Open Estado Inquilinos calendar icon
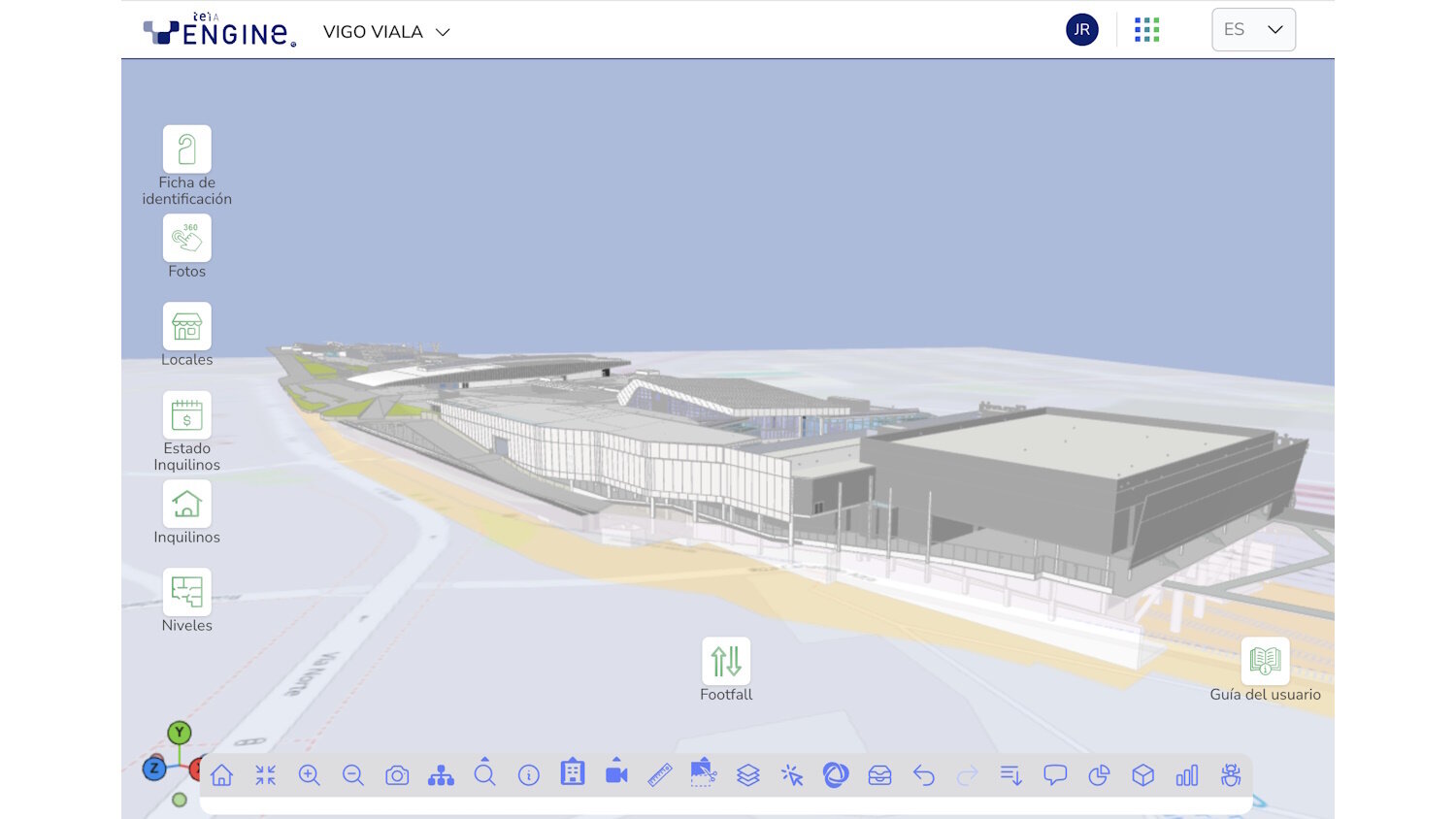This screenshot has height=819, width=1456. point(186,415)
